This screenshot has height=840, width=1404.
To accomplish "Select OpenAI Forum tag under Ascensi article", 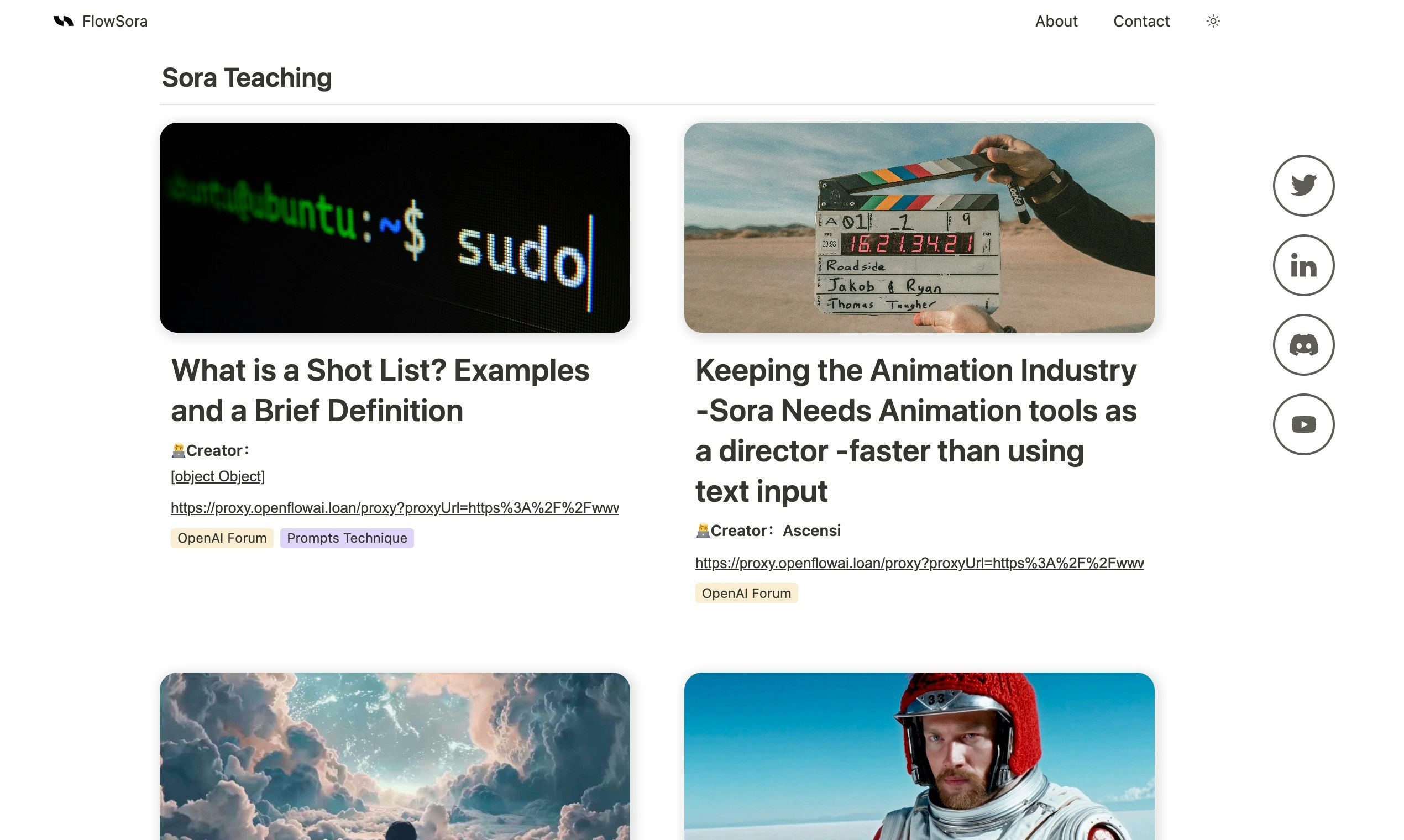I will coord(746,593).
